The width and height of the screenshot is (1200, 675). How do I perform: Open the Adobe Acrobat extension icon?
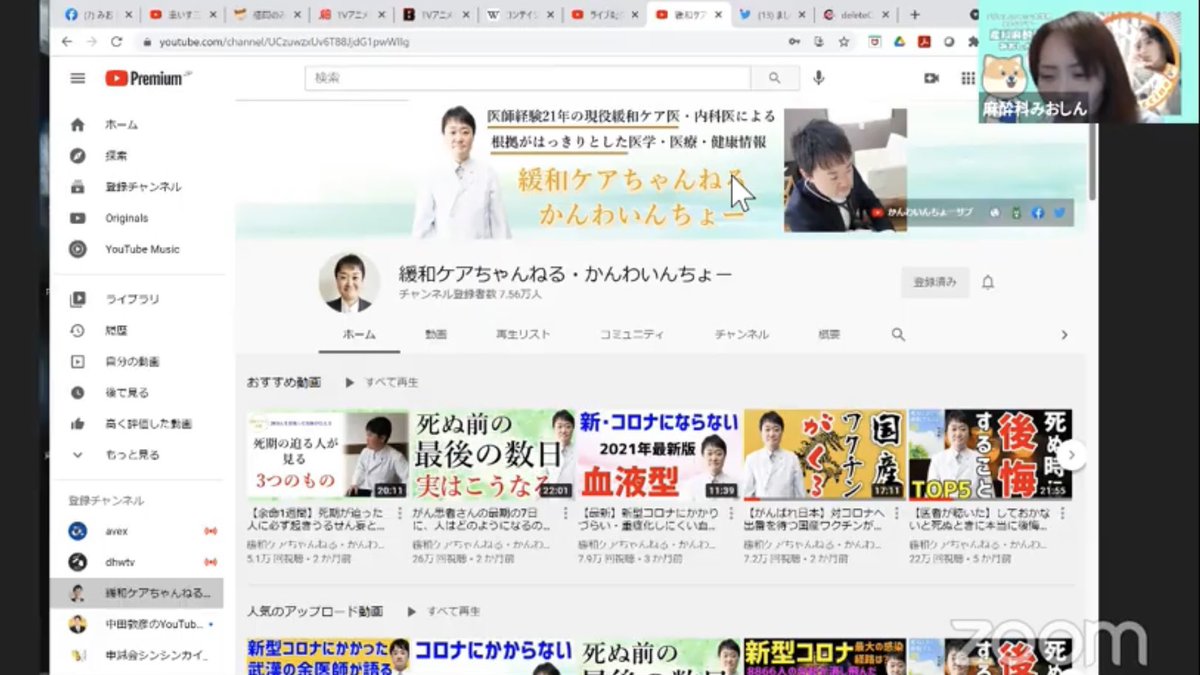(925, 42)
